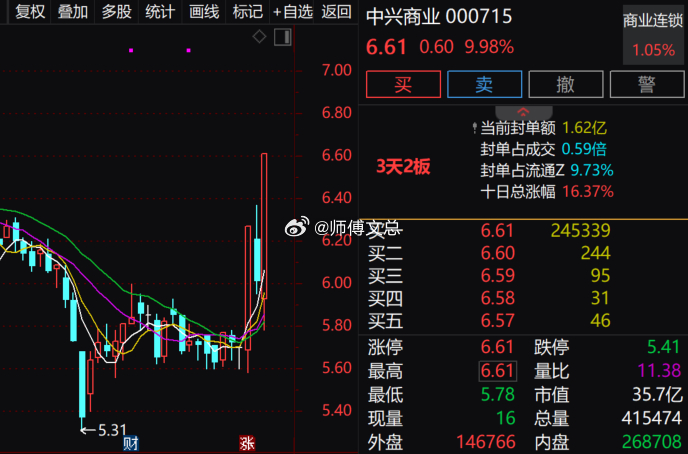This screenshot has height=454, width=688.
Task: Open the 统计 statistics tool
Action: [160, 12]
